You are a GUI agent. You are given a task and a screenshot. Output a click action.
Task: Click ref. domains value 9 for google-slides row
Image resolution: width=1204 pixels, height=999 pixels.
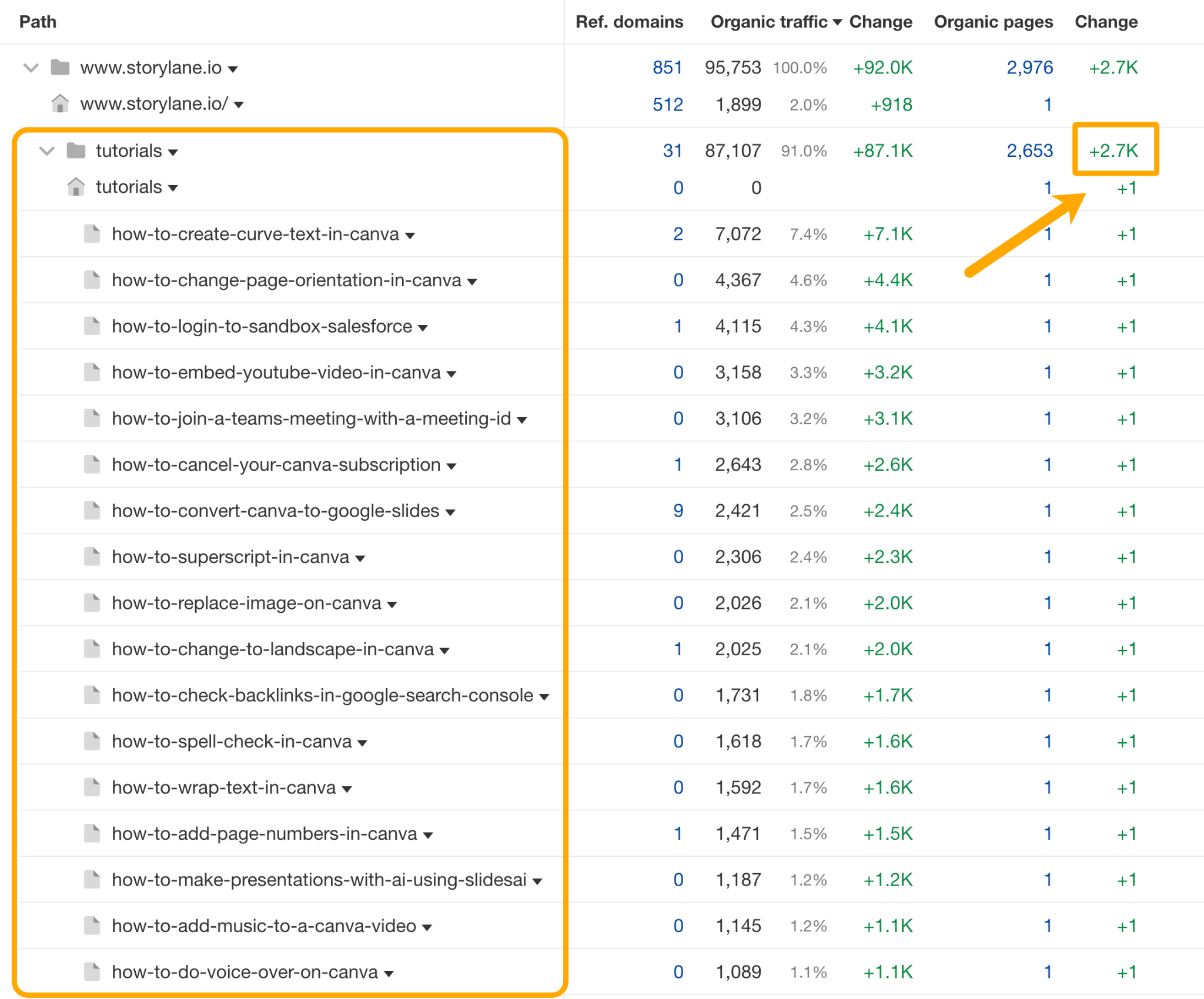pos(678,511)
